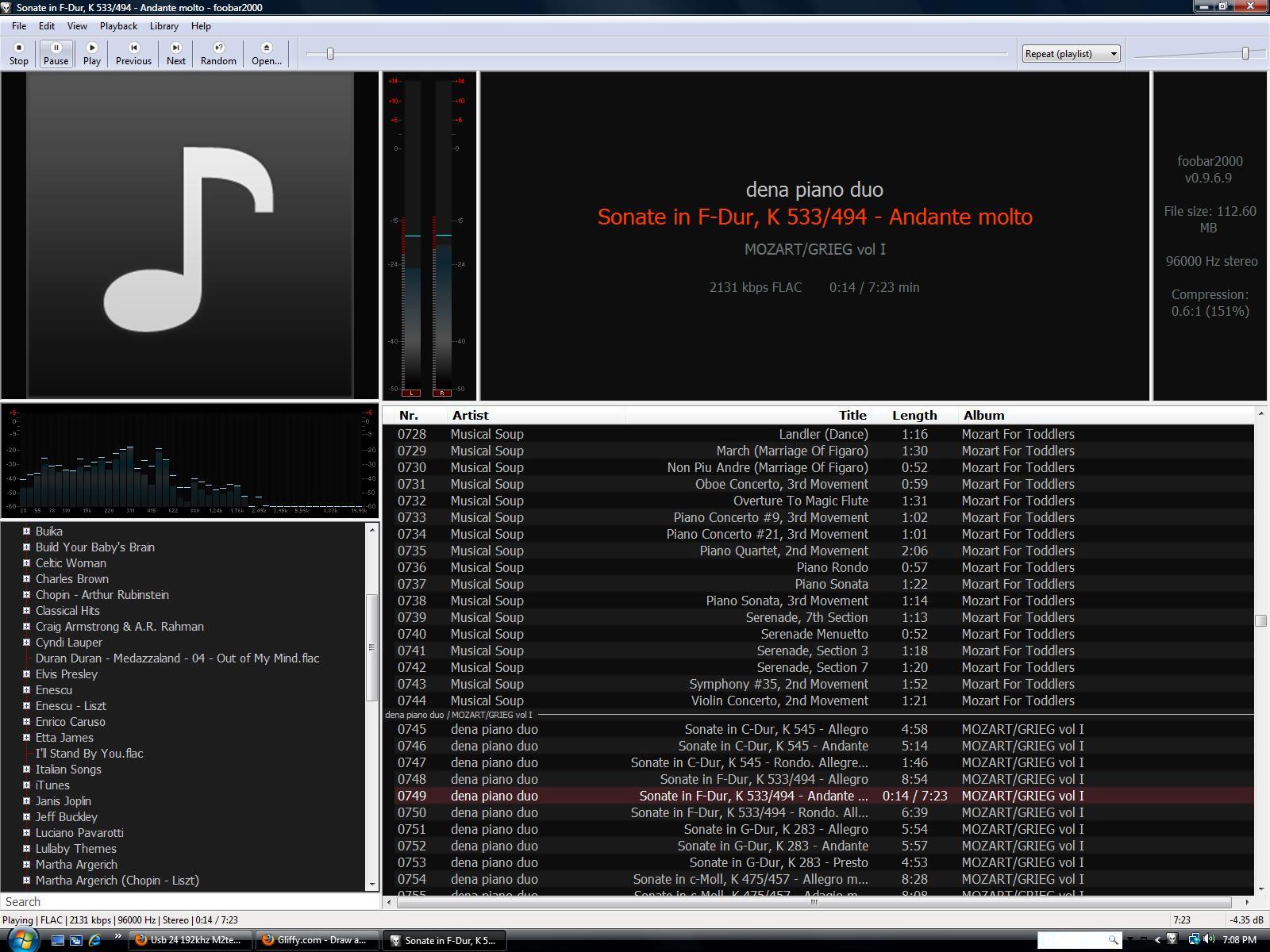Open the Playback menu
Screen dimensions: 1270x952
tap(118, 26)
